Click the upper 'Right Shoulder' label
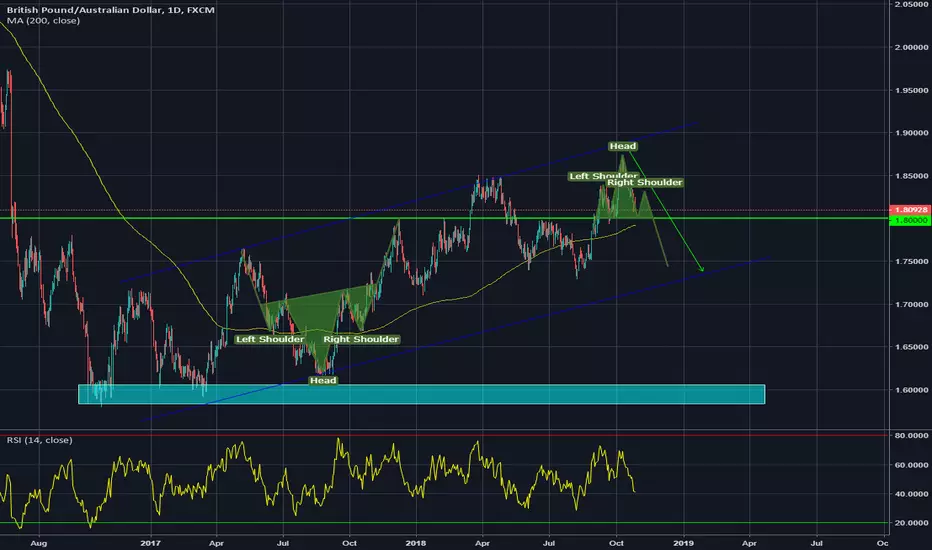This screenshot has height=550, width=932. coord(644,182)
